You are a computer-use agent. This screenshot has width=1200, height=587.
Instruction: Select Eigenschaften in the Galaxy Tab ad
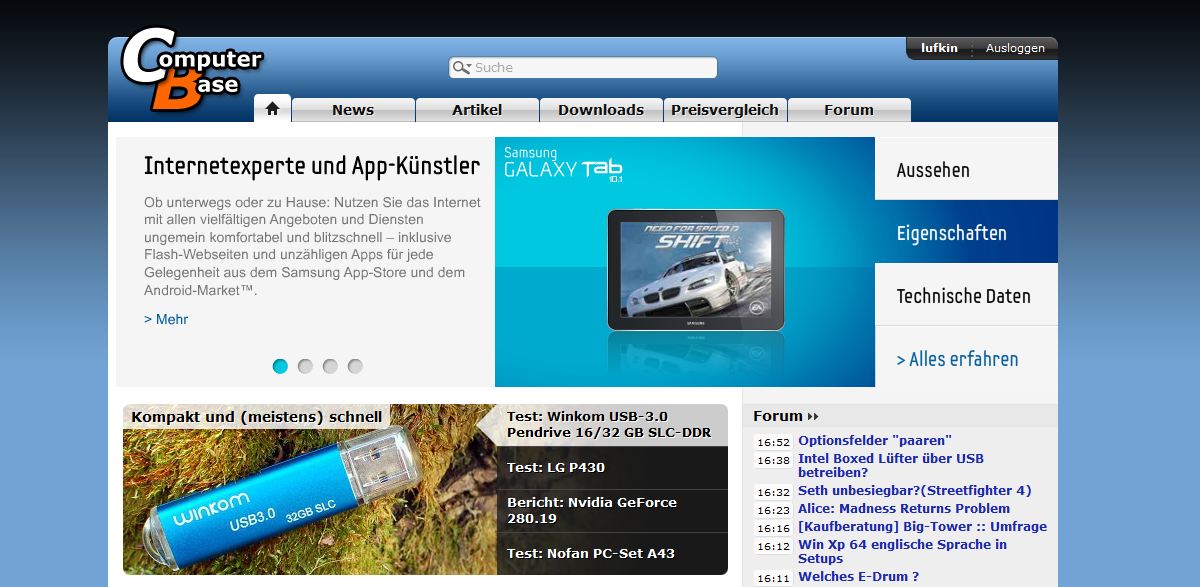coord(966,232)
